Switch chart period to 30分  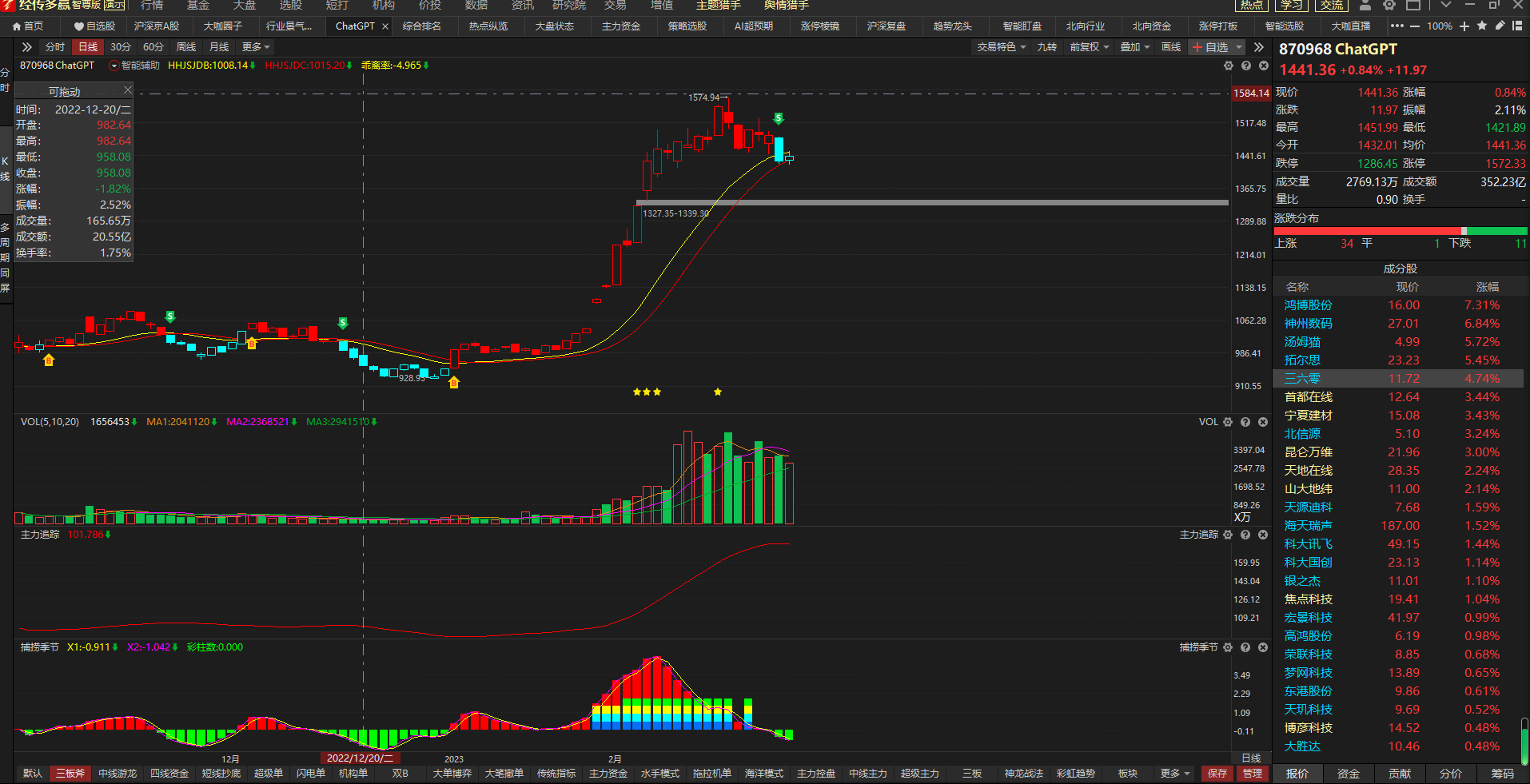121,47
